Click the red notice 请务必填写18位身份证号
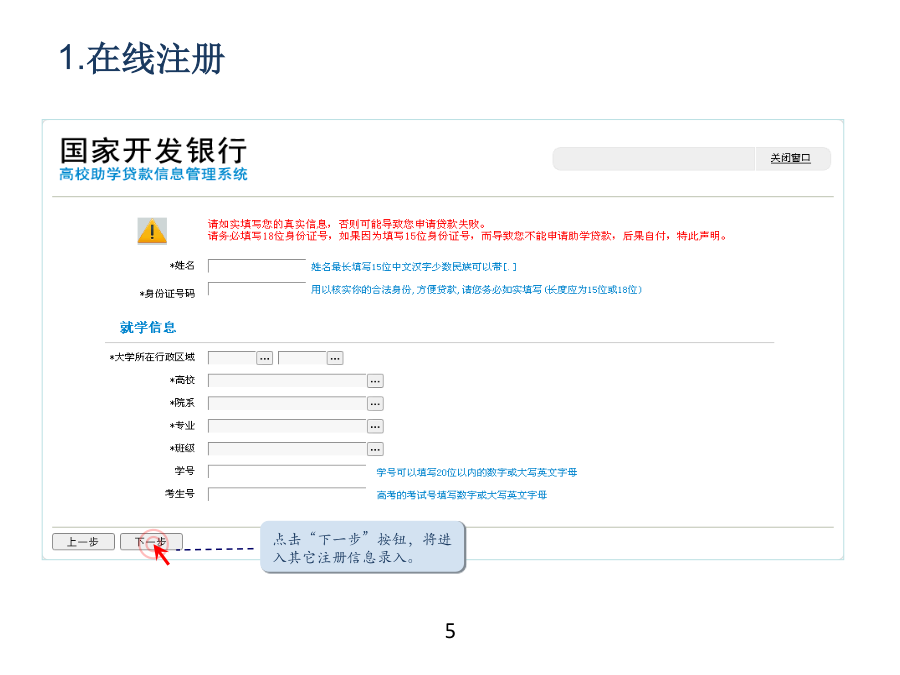 click(467, 236)
